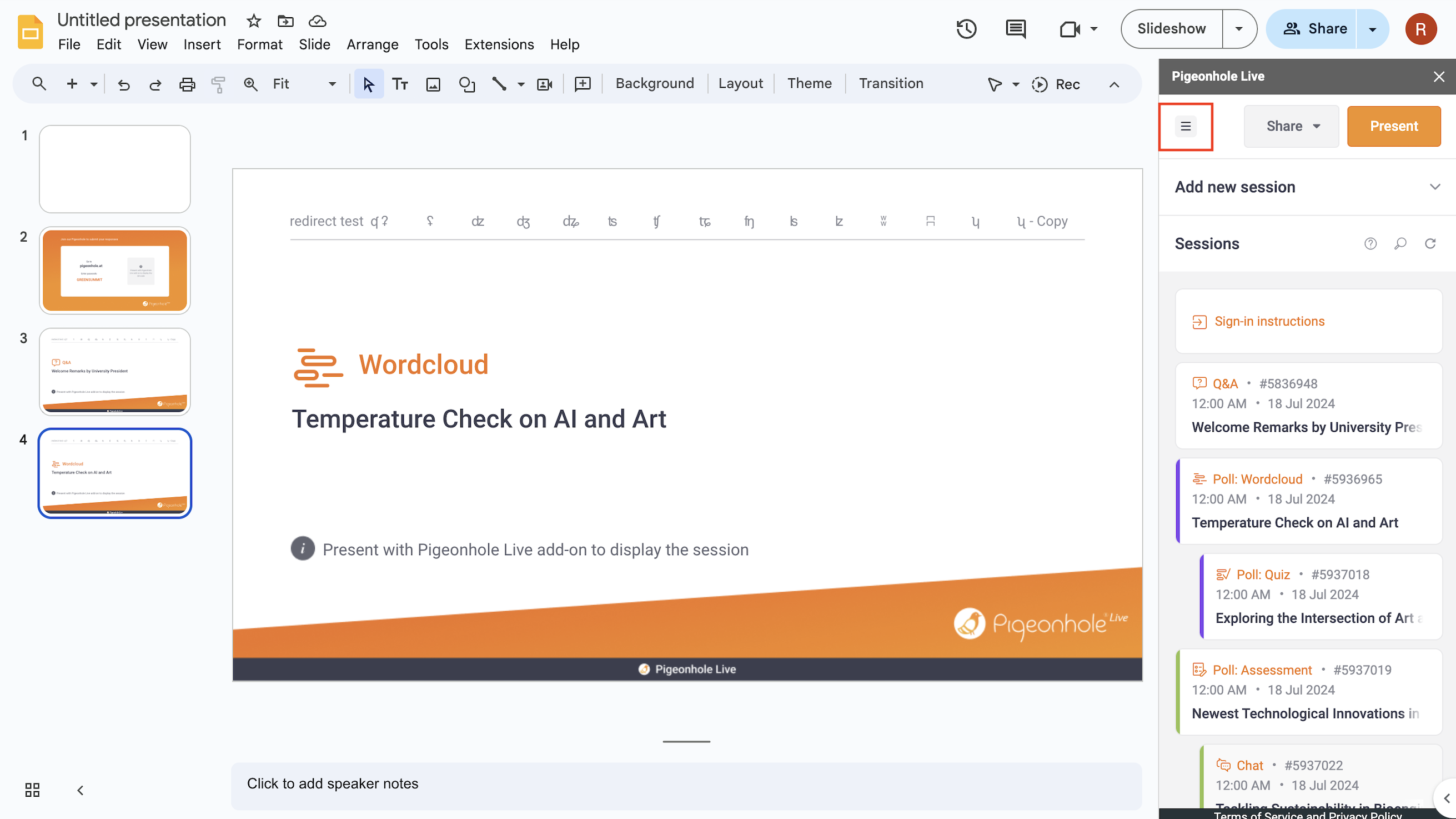1456x819 pixels.
Task: Click to add speaker notes field
Action: (x=686, y=786)
